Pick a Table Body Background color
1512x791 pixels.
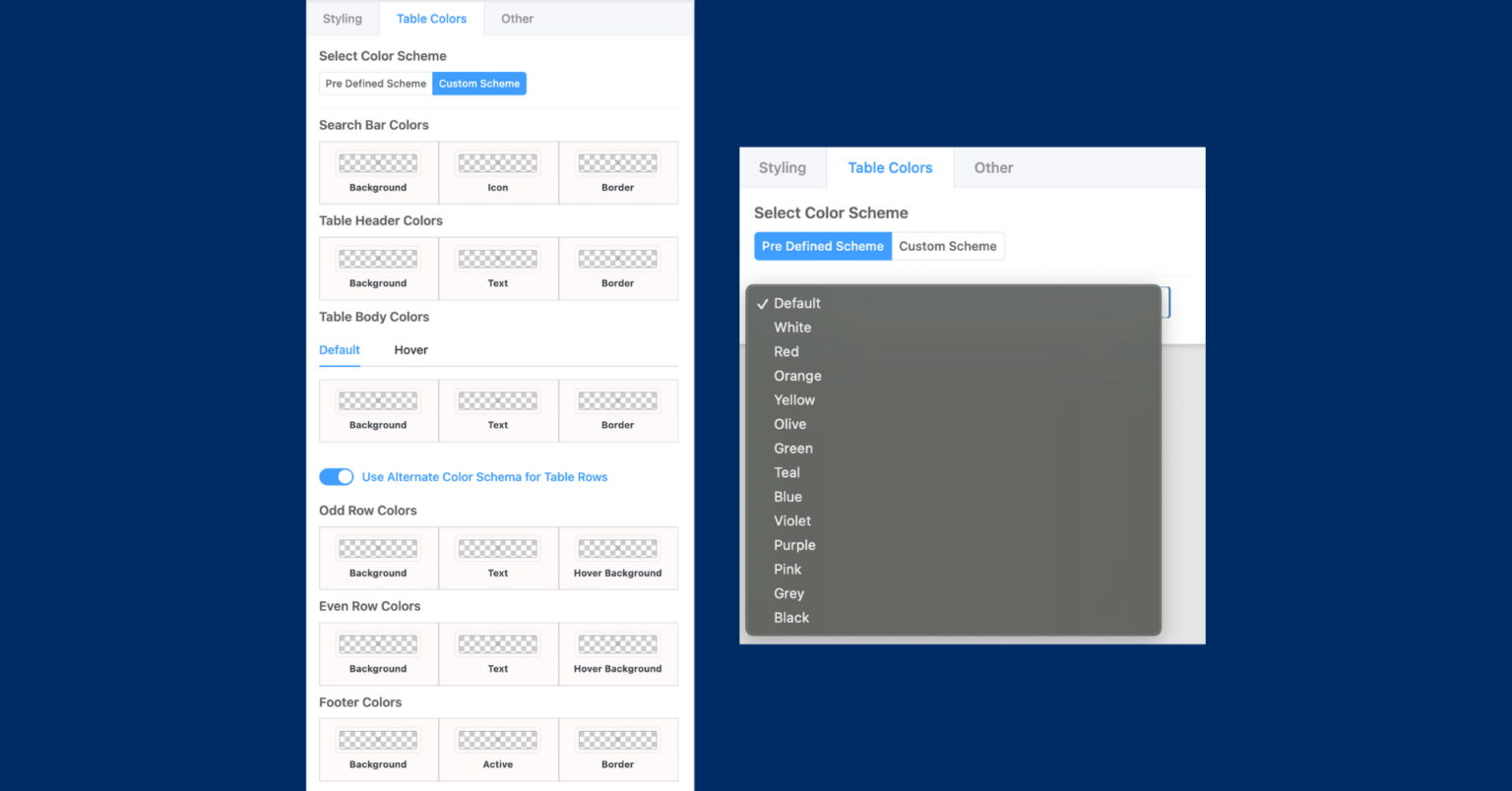click(x=378, y=400)
